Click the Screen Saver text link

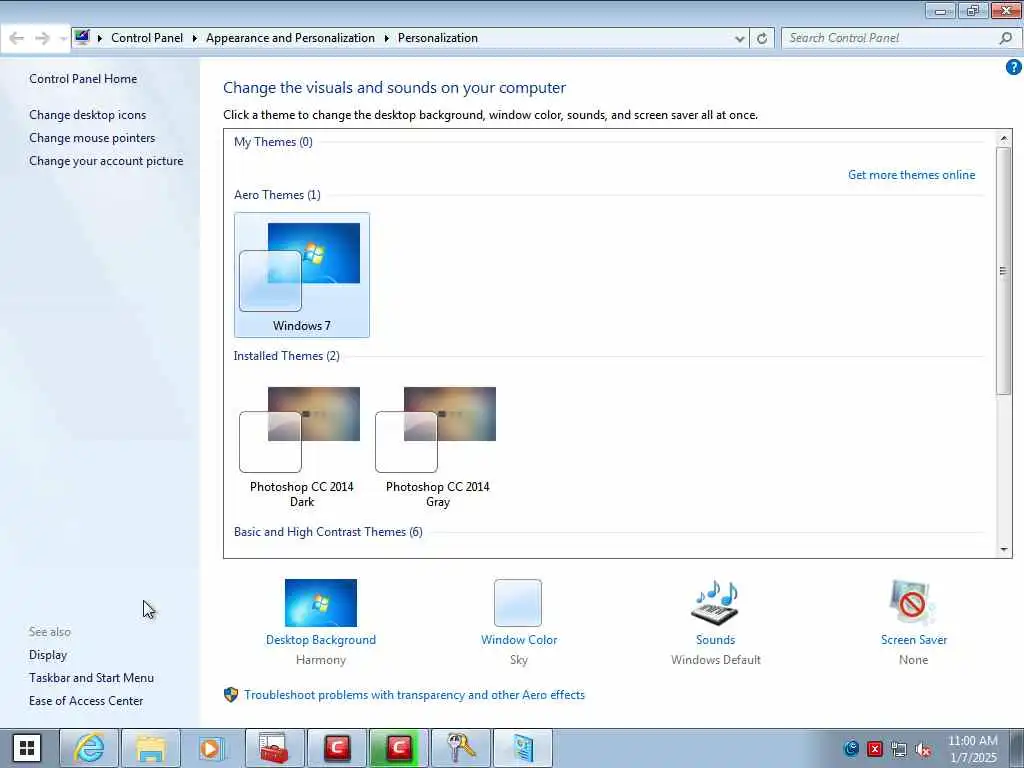(914, 640)
